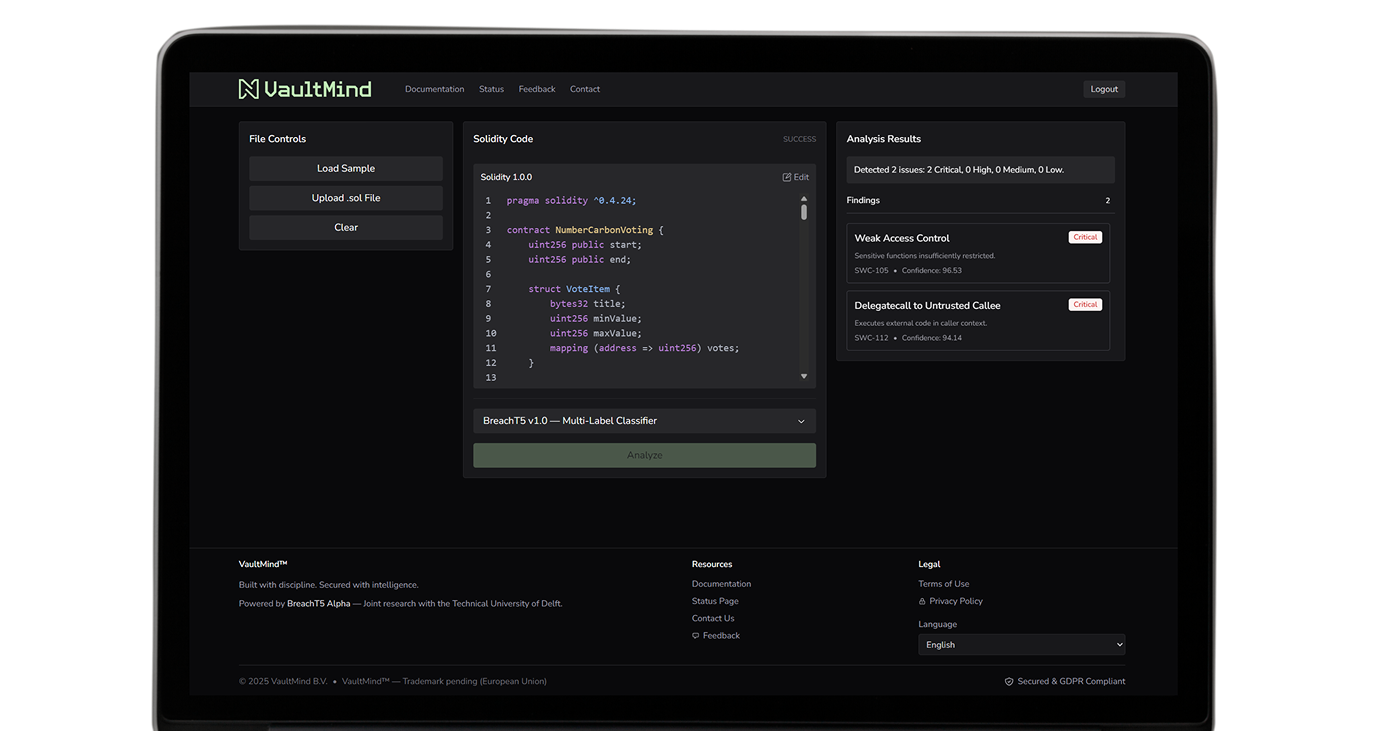Click the pencil Edit icon above the code
This screenshot has width=1386, height=731.
[x=787, y=177]
